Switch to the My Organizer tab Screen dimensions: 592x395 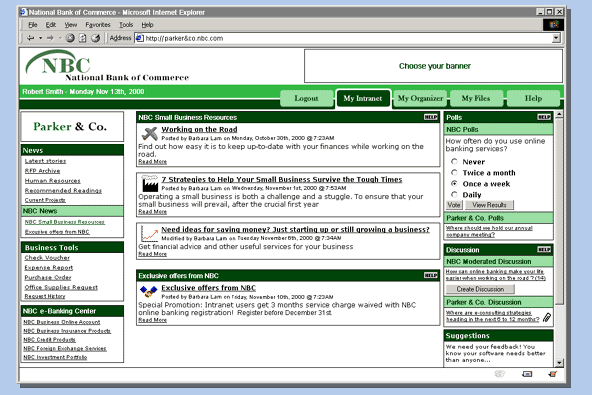click(420, 99)
